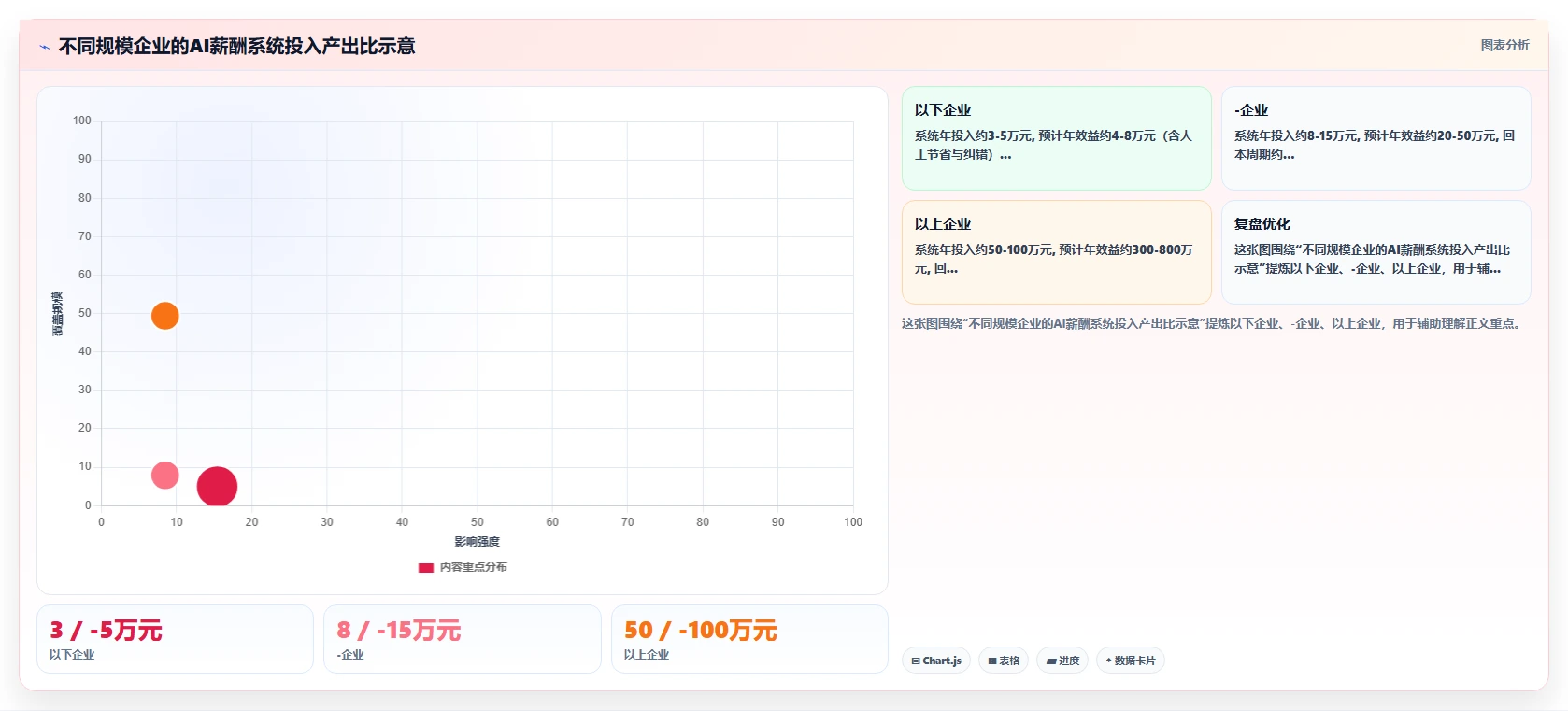Viewport: 1568px width, 711px height.
Task: Select the 3 / -5万元 stat card
Action: 175,639
